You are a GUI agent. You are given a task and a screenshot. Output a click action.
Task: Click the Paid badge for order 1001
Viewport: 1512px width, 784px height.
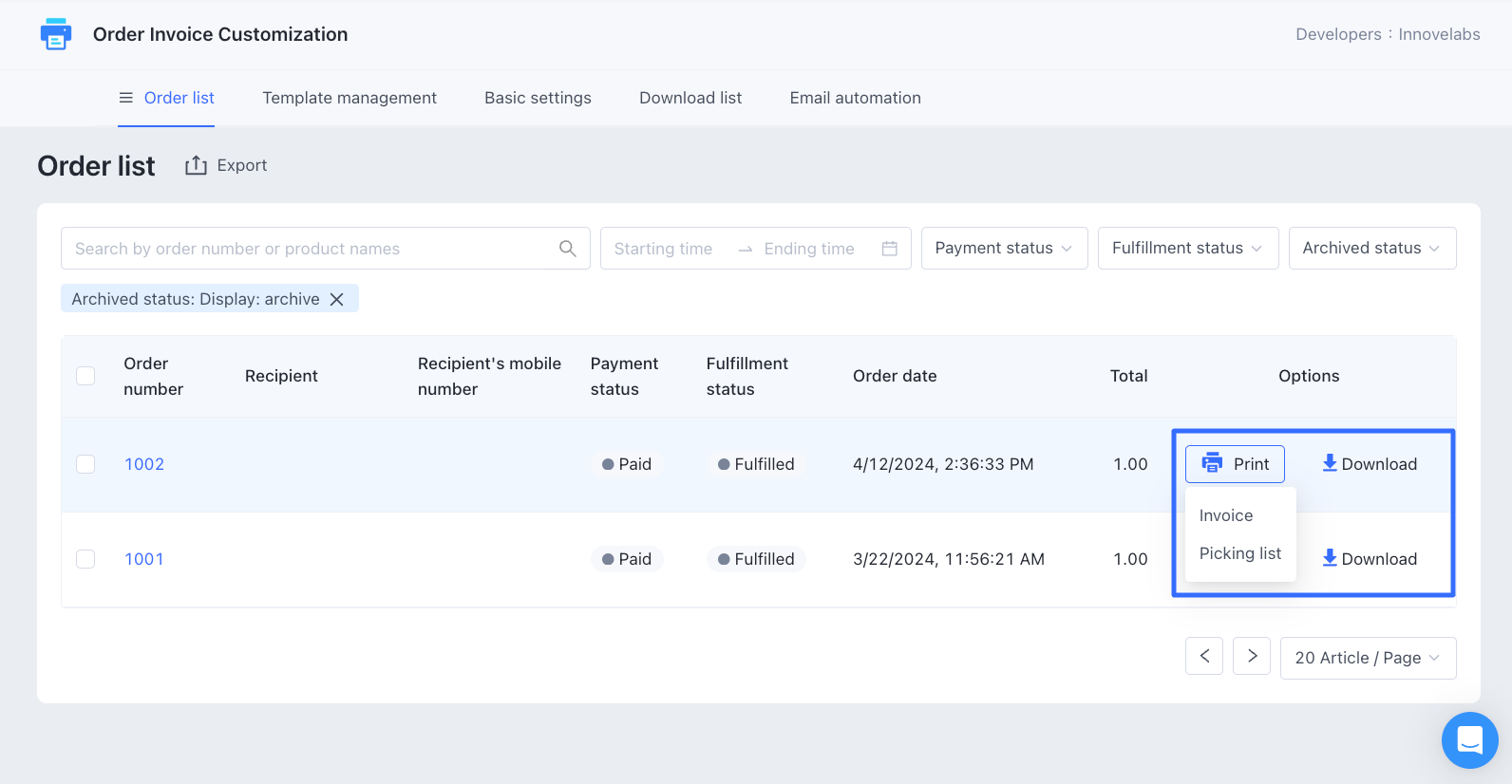(627, 559)
